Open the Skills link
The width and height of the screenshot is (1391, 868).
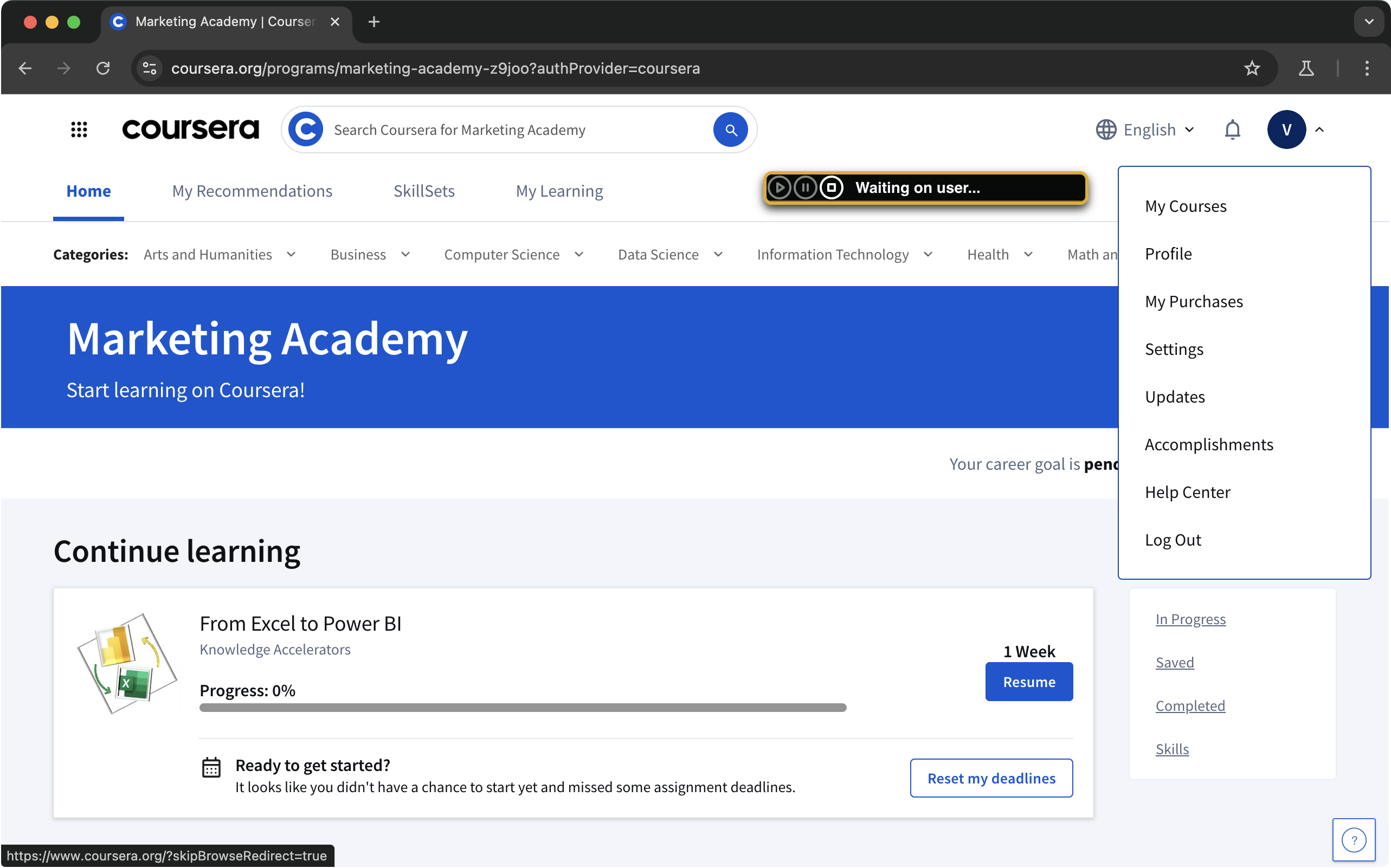(x=1171, y=749)
